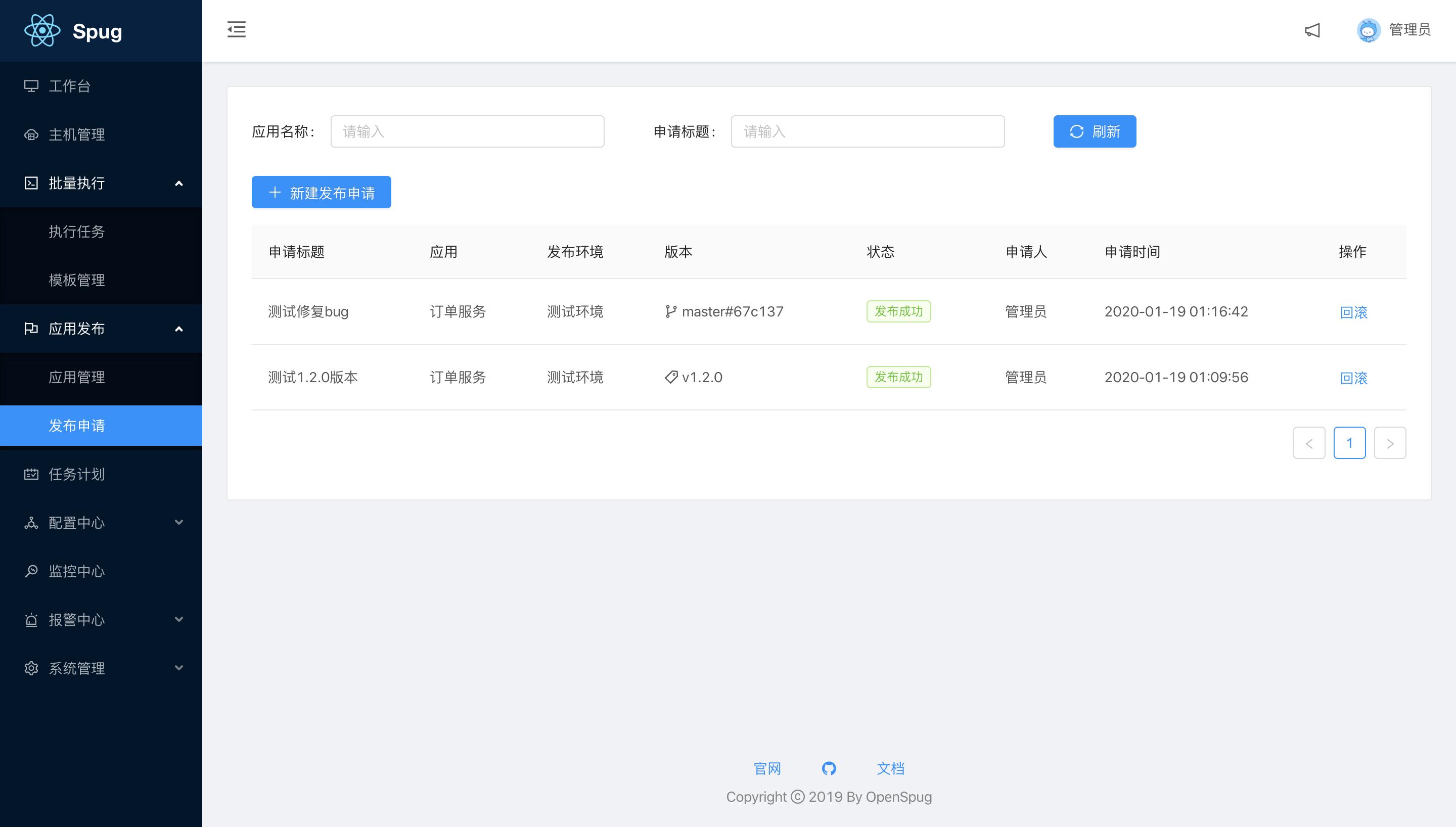Viewport: 1456px width, 827px height.
Task: Select page 1 in pagination
Action: [1350, 442]
